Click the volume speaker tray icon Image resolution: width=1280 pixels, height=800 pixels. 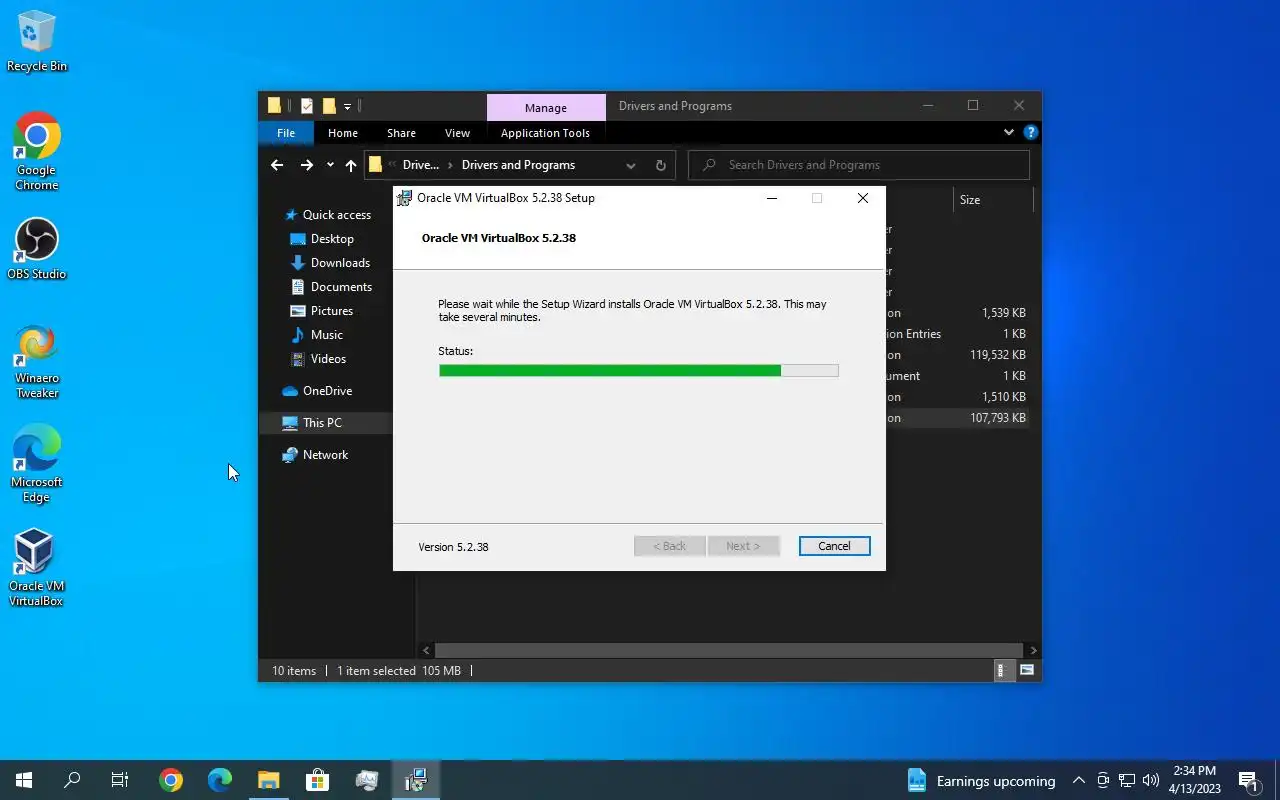[x=1151, y=780]
